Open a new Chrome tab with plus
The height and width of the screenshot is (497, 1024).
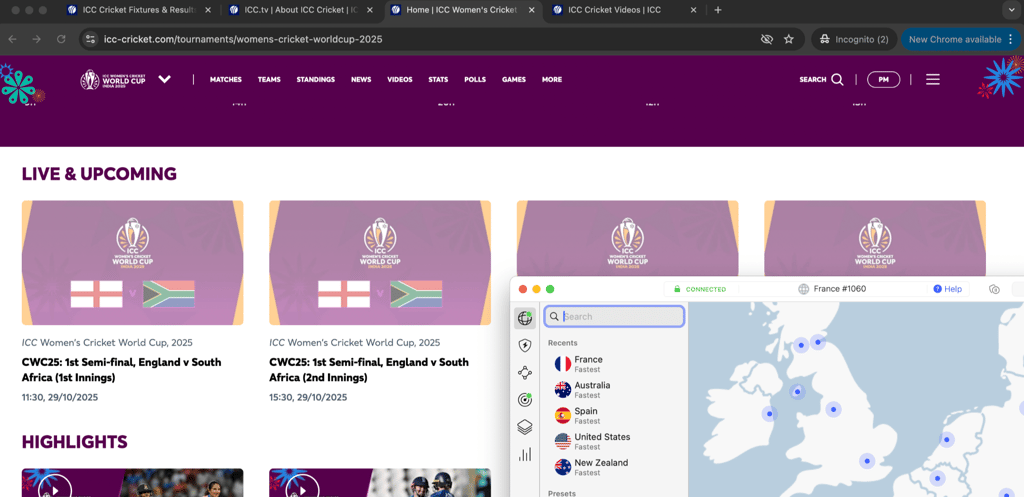[x=718, y=10]
